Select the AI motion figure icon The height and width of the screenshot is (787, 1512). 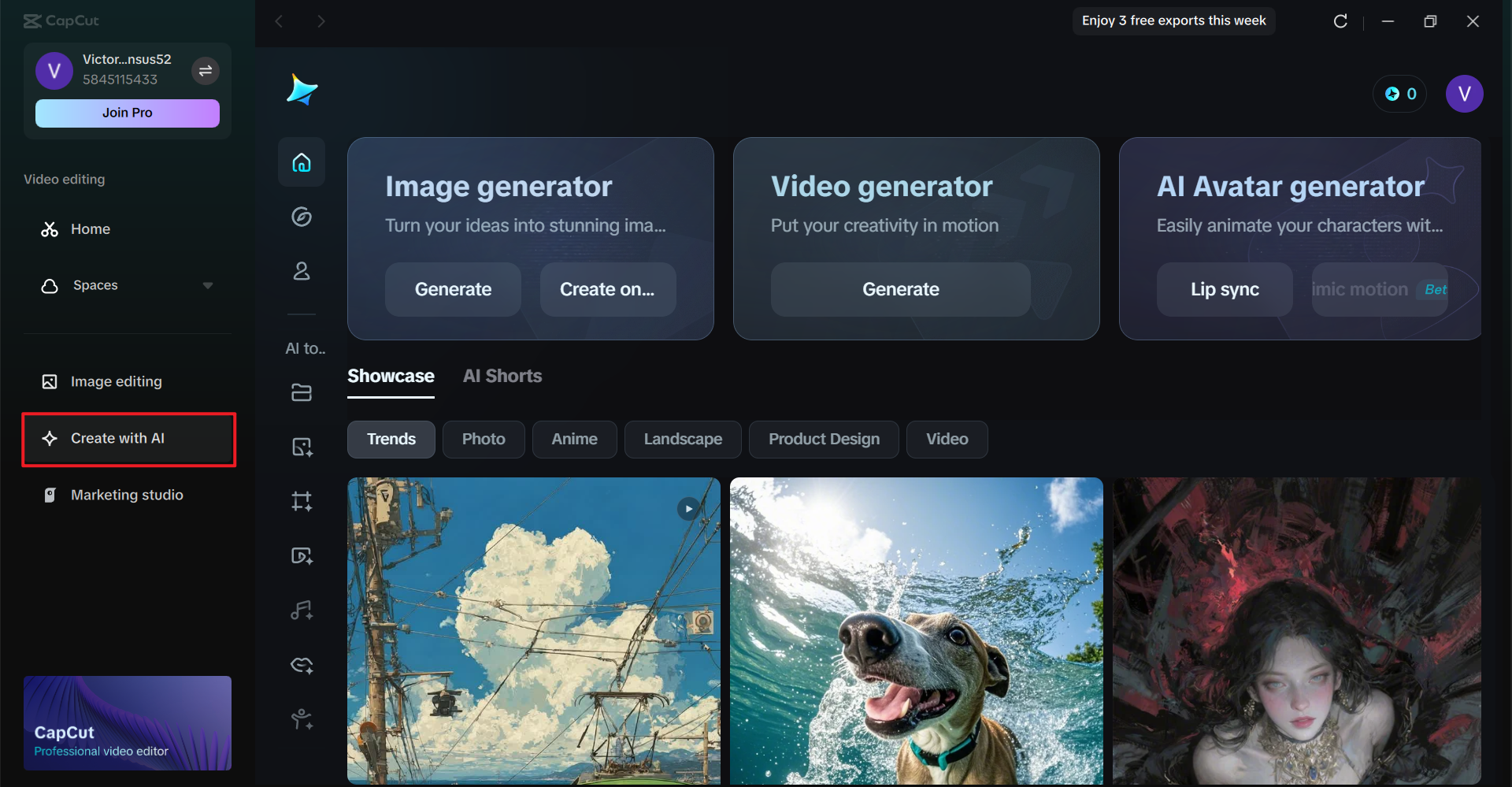[x=302, y=718]
